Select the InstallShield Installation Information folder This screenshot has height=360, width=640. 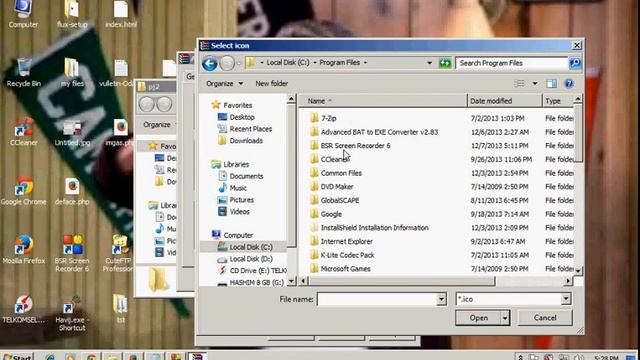click(374, 228)
